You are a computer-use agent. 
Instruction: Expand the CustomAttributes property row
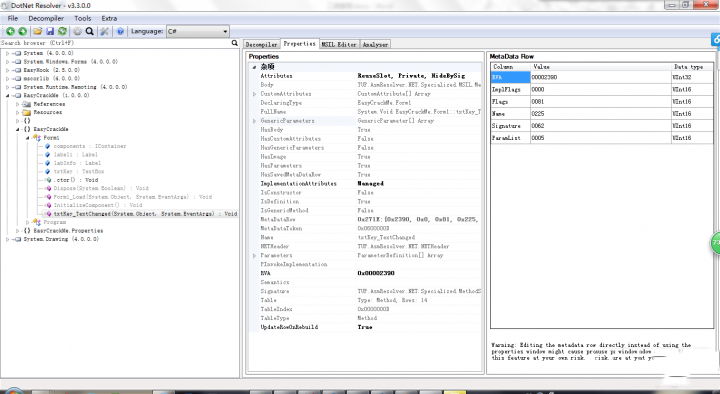(x=254, y=94)
